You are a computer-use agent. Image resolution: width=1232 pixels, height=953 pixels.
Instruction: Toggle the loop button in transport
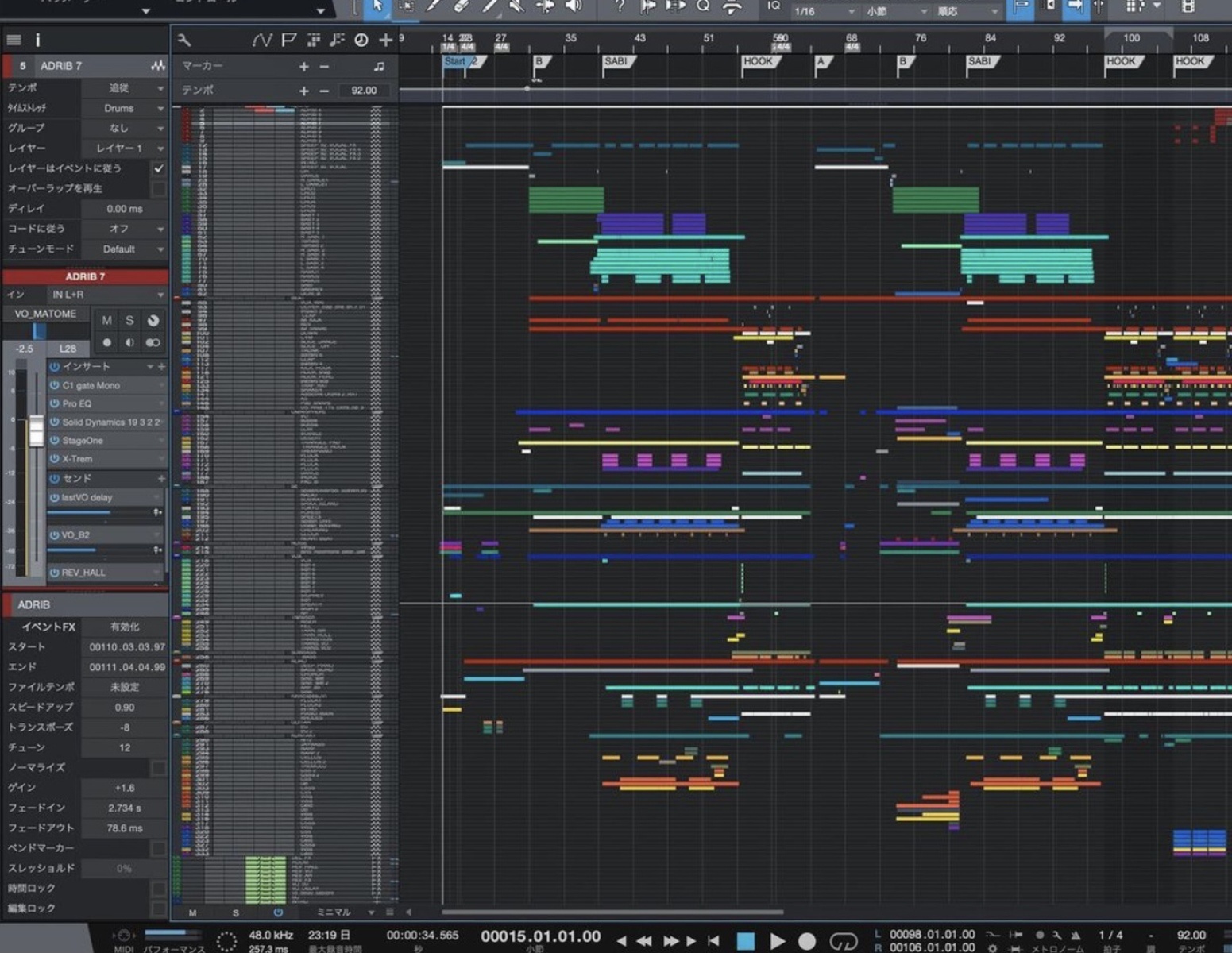(844, 941)
